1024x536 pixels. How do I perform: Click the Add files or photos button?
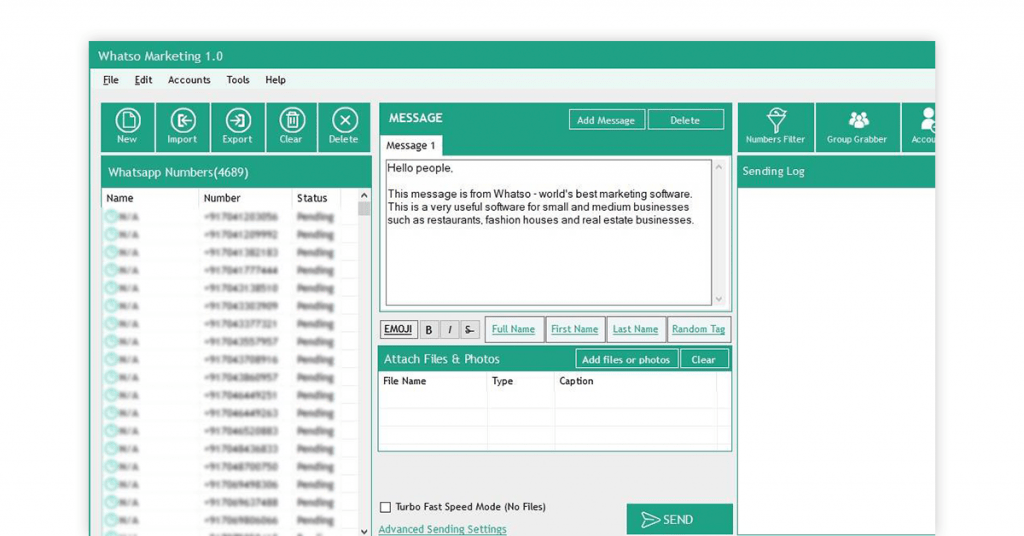pos(626,359)
